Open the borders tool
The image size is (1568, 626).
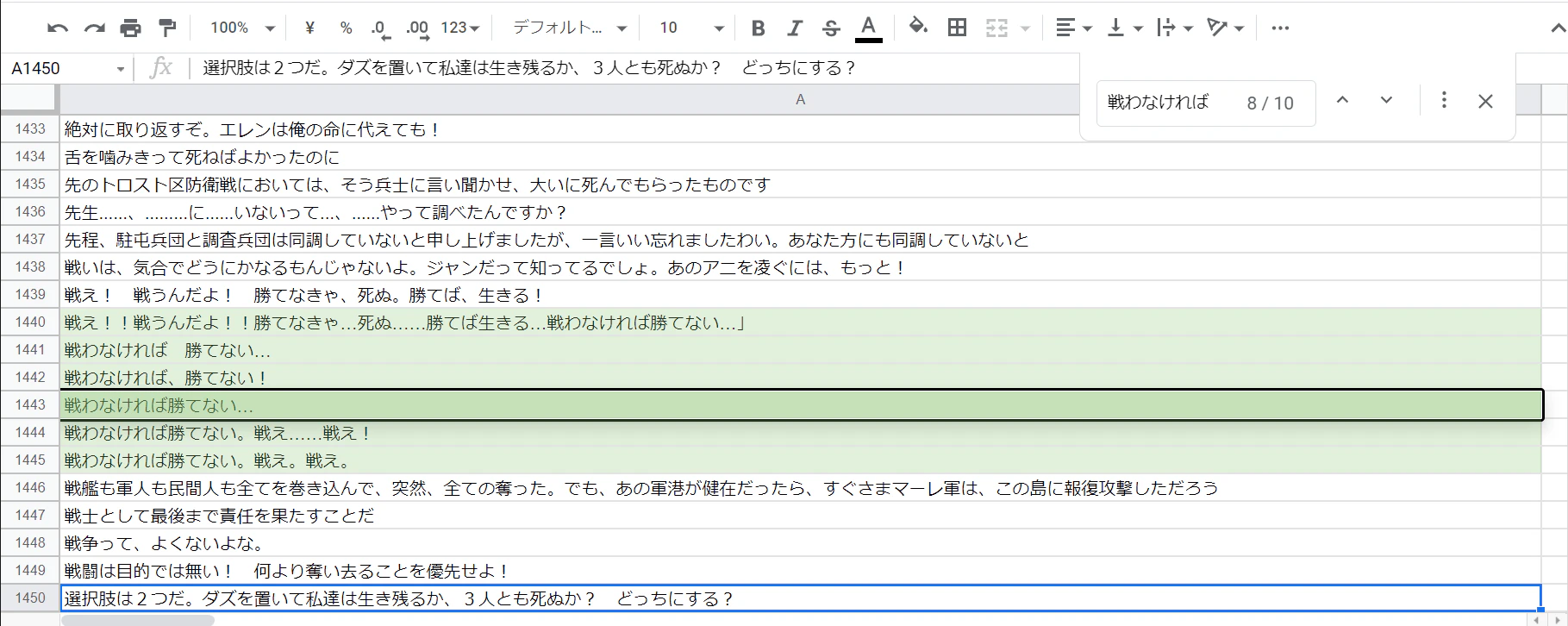pos(957,28)
